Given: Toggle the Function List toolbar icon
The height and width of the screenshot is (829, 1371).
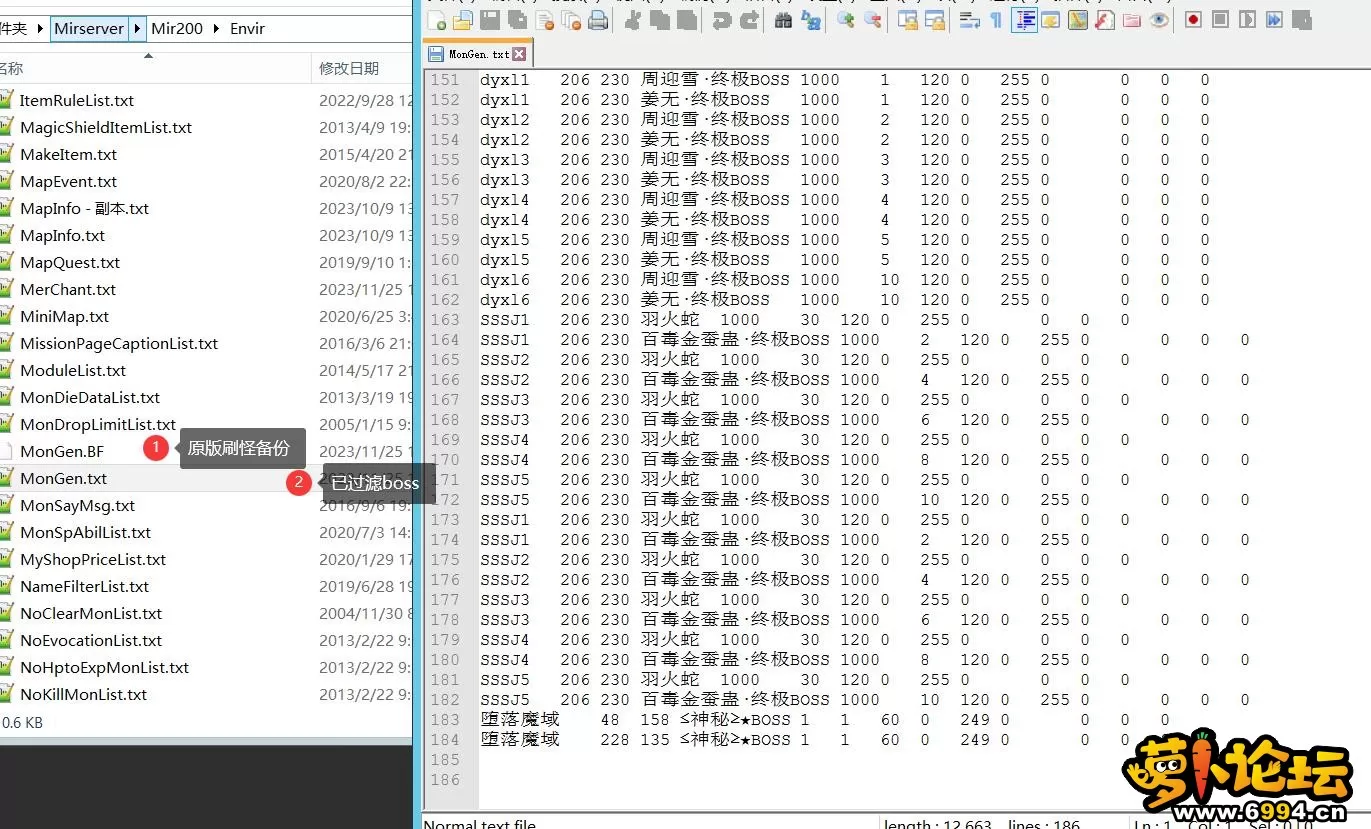Looking at the screenshot, I should pyautogui.click(x=1105, y=19).
